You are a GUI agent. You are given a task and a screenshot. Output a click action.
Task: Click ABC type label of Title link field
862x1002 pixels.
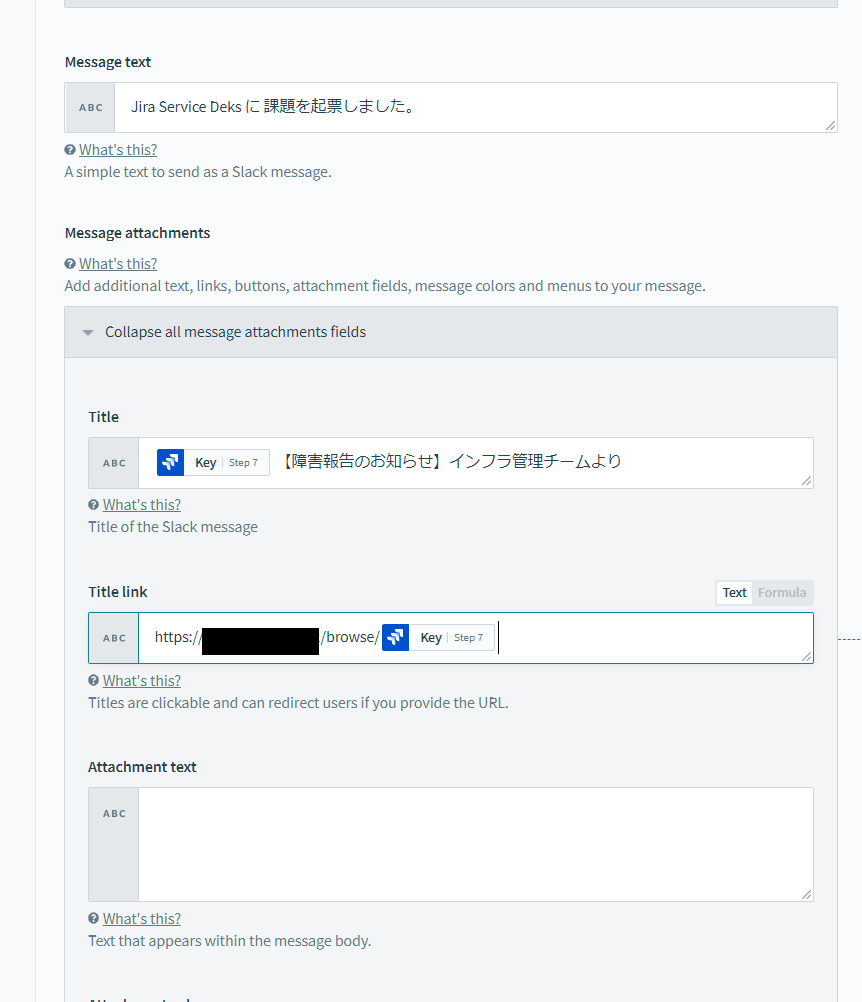(114, 638)
